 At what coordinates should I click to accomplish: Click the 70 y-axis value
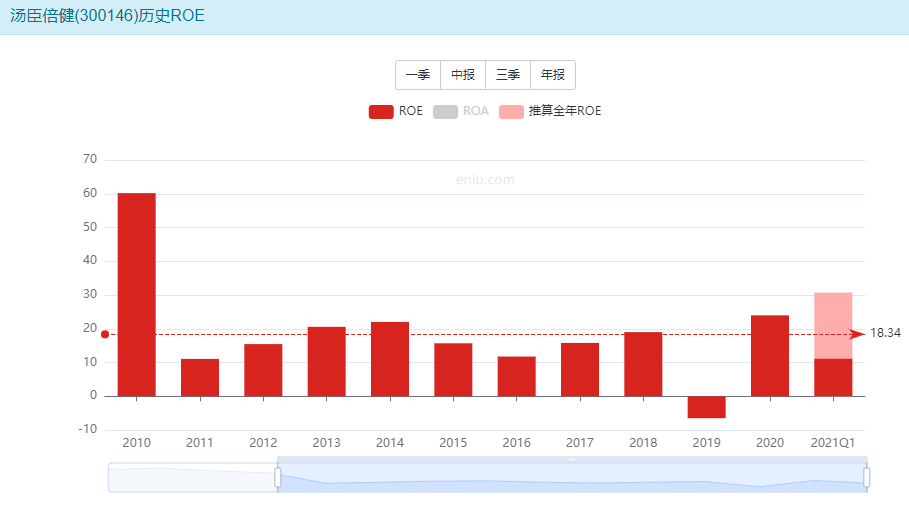coord(90,159)
